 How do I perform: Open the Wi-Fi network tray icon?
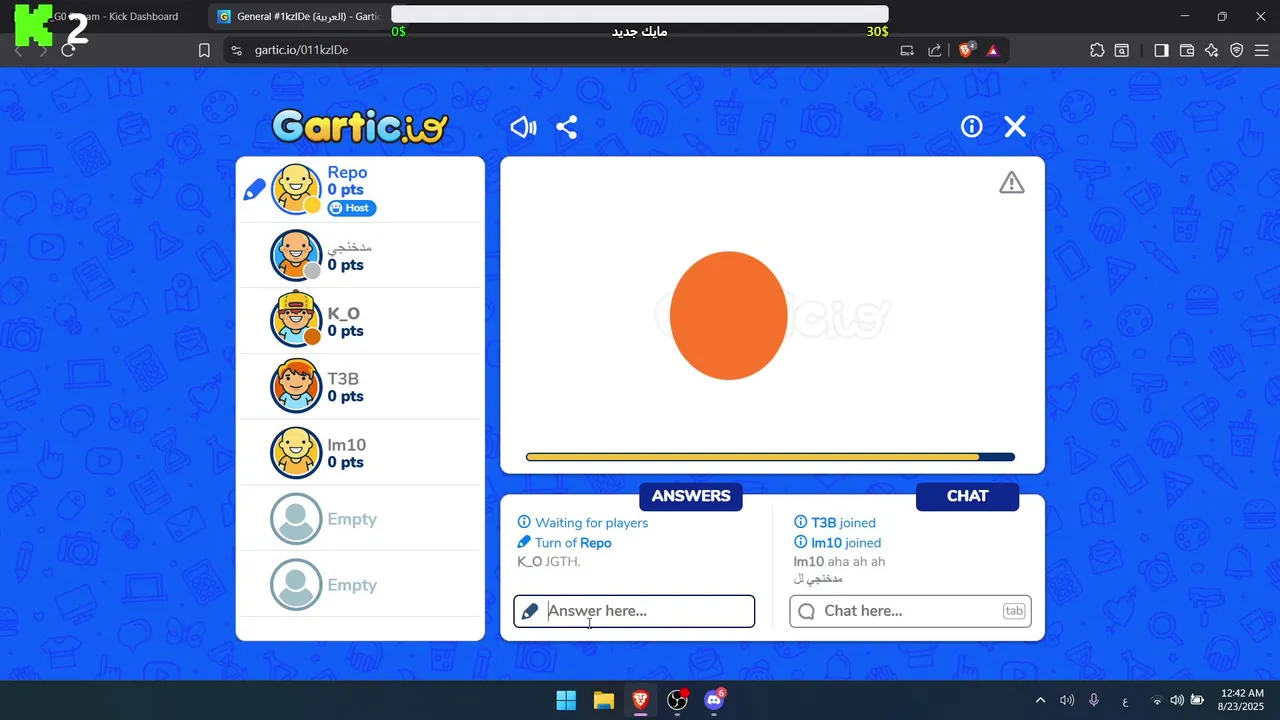[x=1157, y=700]
